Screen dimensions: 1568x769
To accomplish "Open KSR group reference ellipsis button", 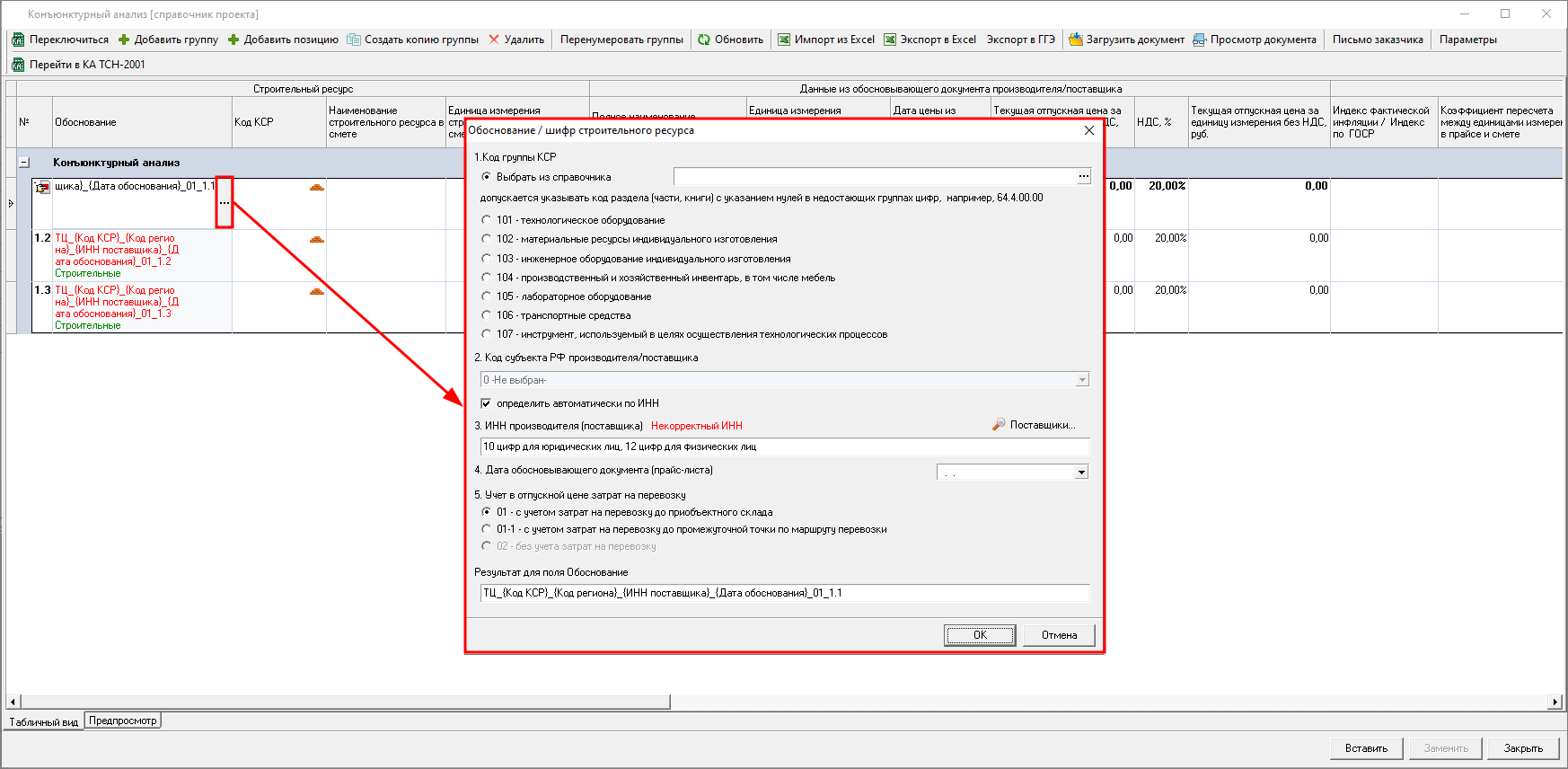I will pos(1084,177).
